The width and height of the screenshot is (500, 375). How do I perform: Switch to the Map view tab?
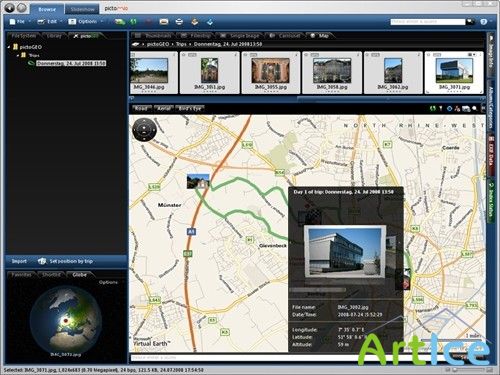pos(319,36)
